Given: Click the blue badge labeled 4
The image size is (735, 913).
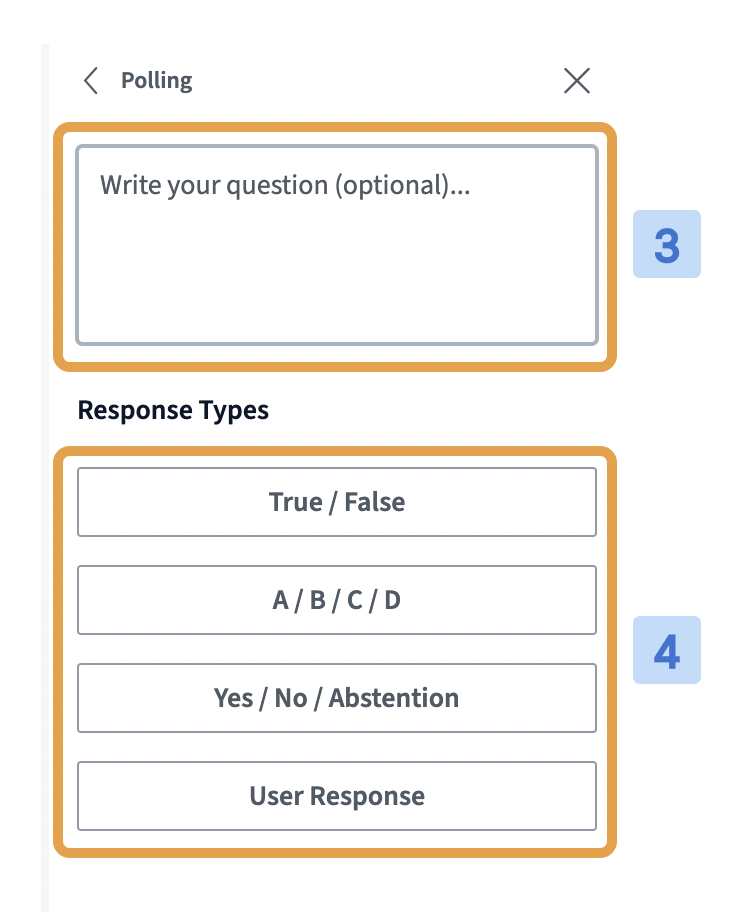Looking at the screenshot, I should pos(666,650).
